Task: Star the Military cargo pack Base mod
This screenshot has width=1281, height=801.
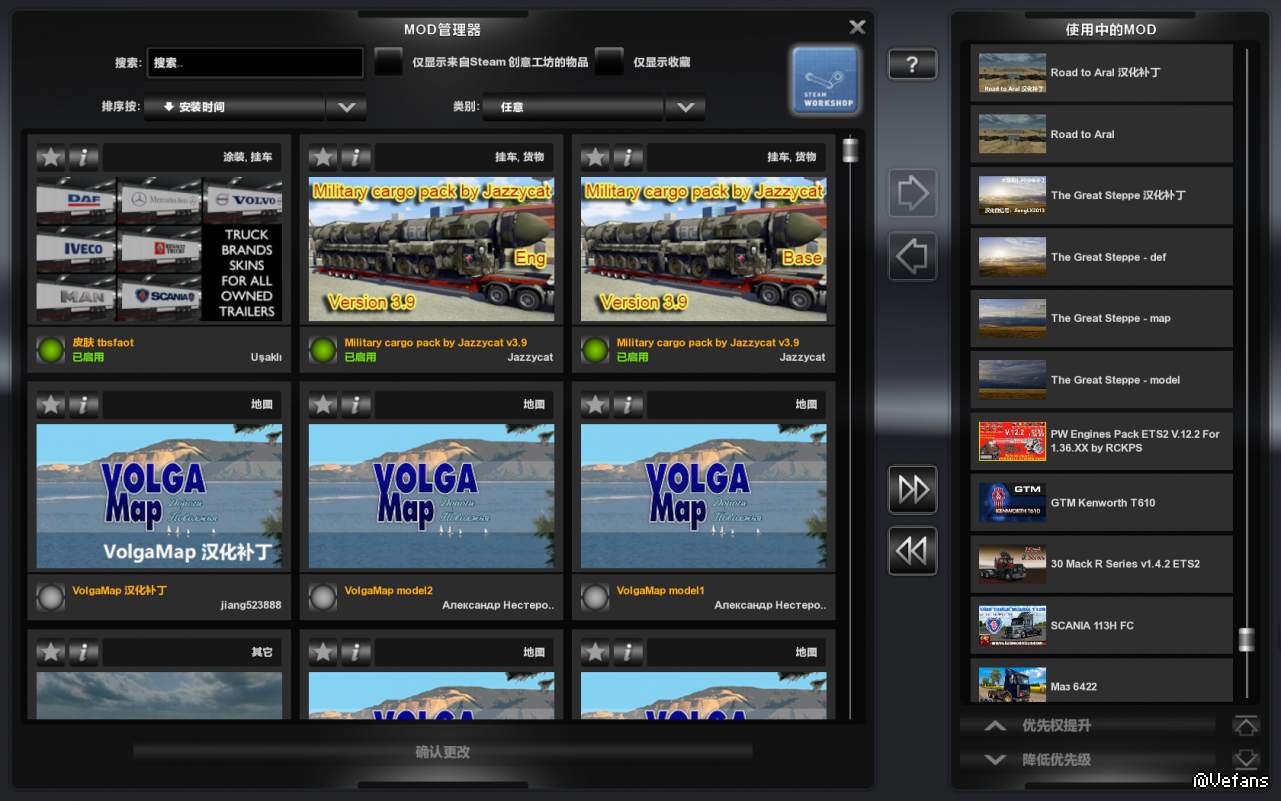Action: click(595, 157)
